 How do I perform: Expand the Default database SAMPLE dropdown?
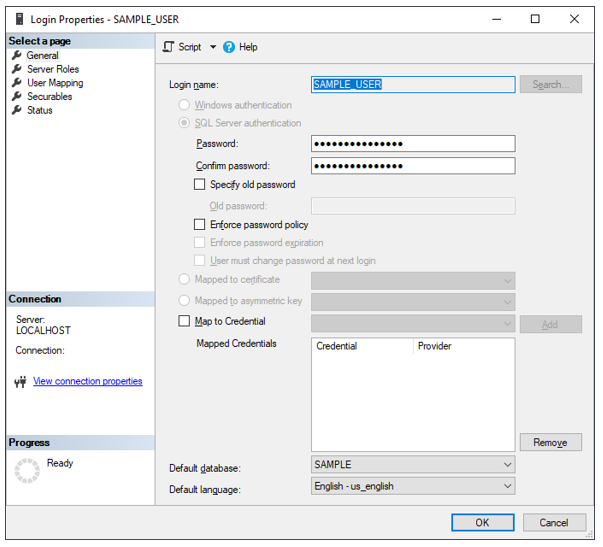point(413,465)
